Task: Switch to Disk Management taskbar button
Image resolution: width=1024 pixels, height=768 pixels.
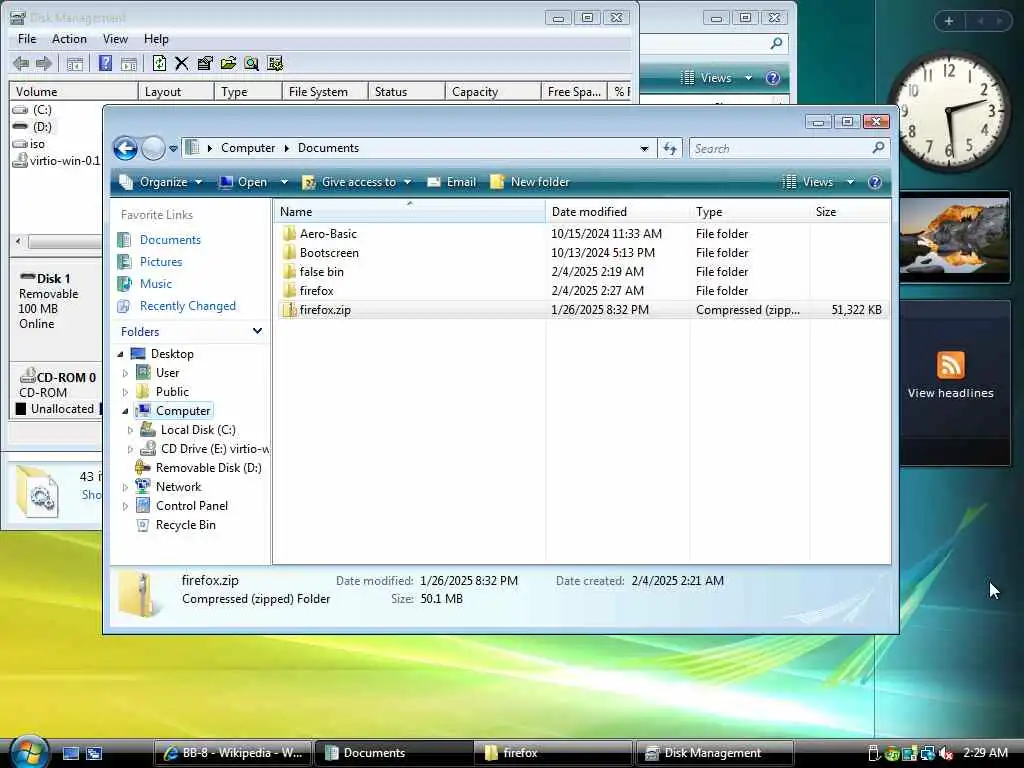Action: [714, 753]
